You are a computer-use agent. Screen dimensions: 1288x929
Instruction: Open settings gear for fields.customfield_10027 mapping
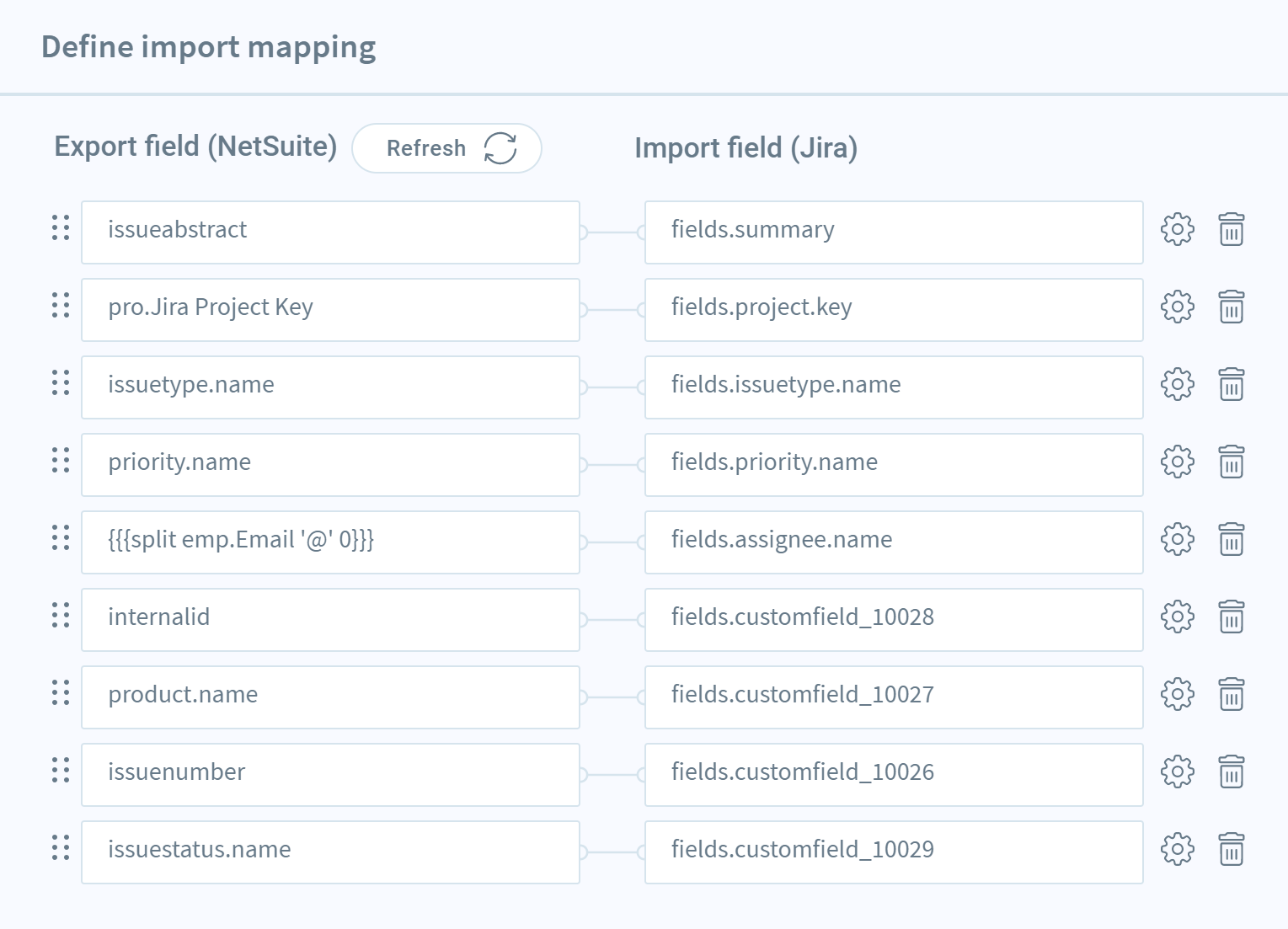click(1177, 694)
